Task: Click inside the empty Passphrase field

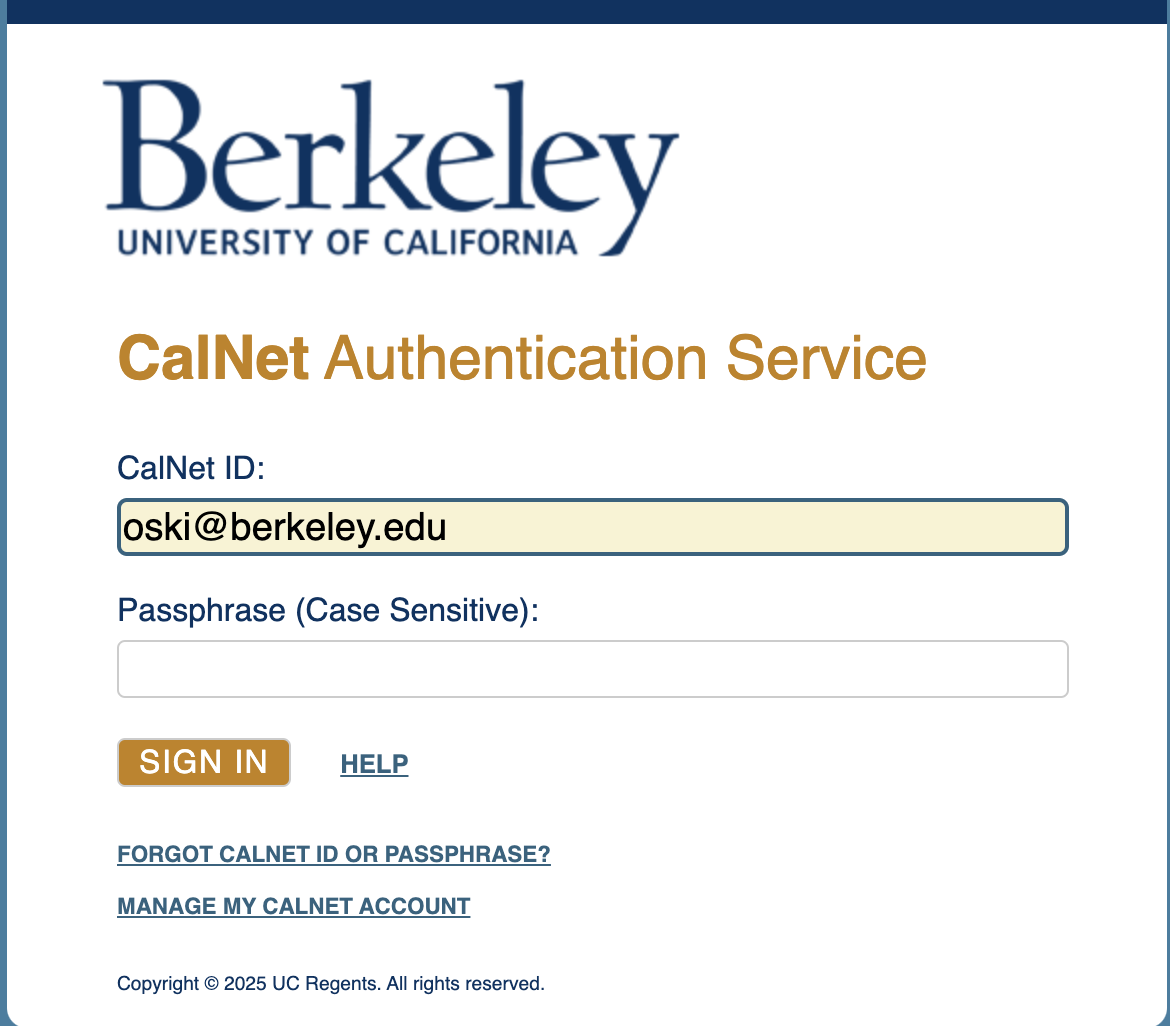Action: click(x=592, y=669)
